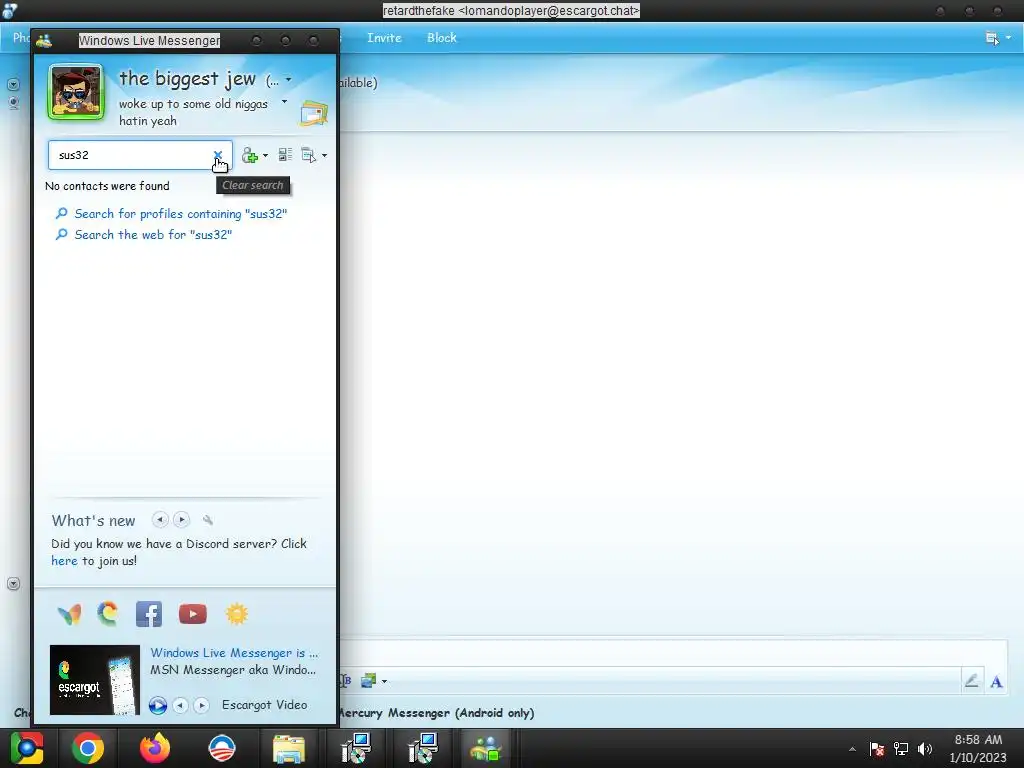This screenshot has height=768, width=1024.
Task: Open the Messenger show menu icon
Action: point(308,155)
